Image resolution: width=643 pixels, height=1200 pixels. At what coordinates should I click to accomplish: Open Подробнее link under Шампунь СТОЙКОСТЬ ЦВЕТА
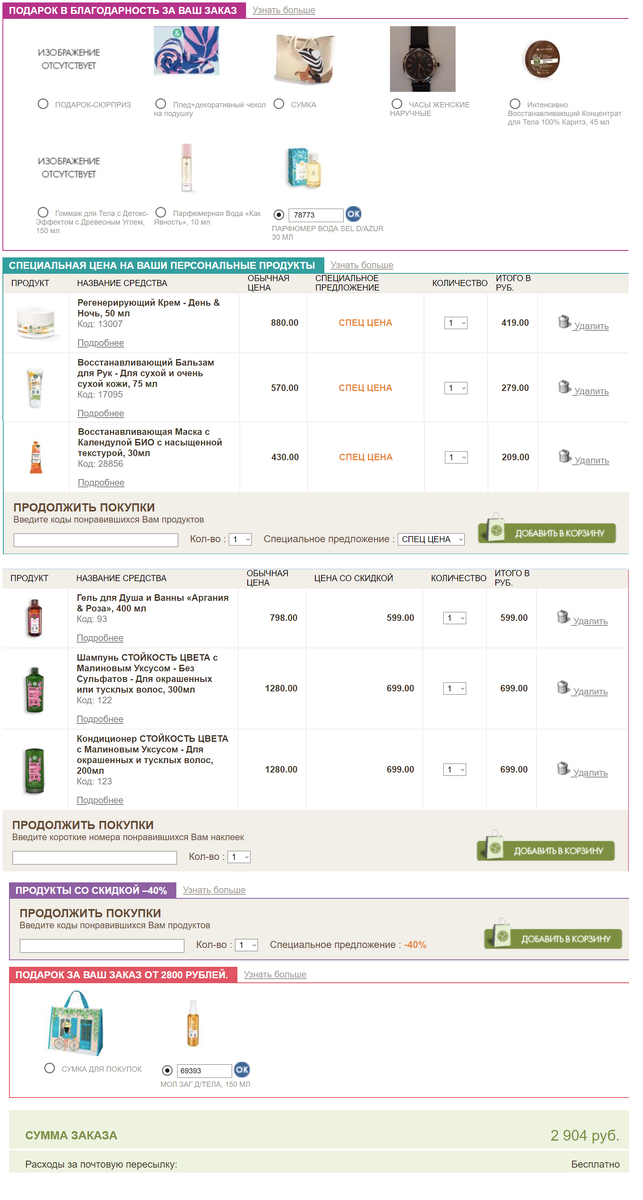point(100,719)
